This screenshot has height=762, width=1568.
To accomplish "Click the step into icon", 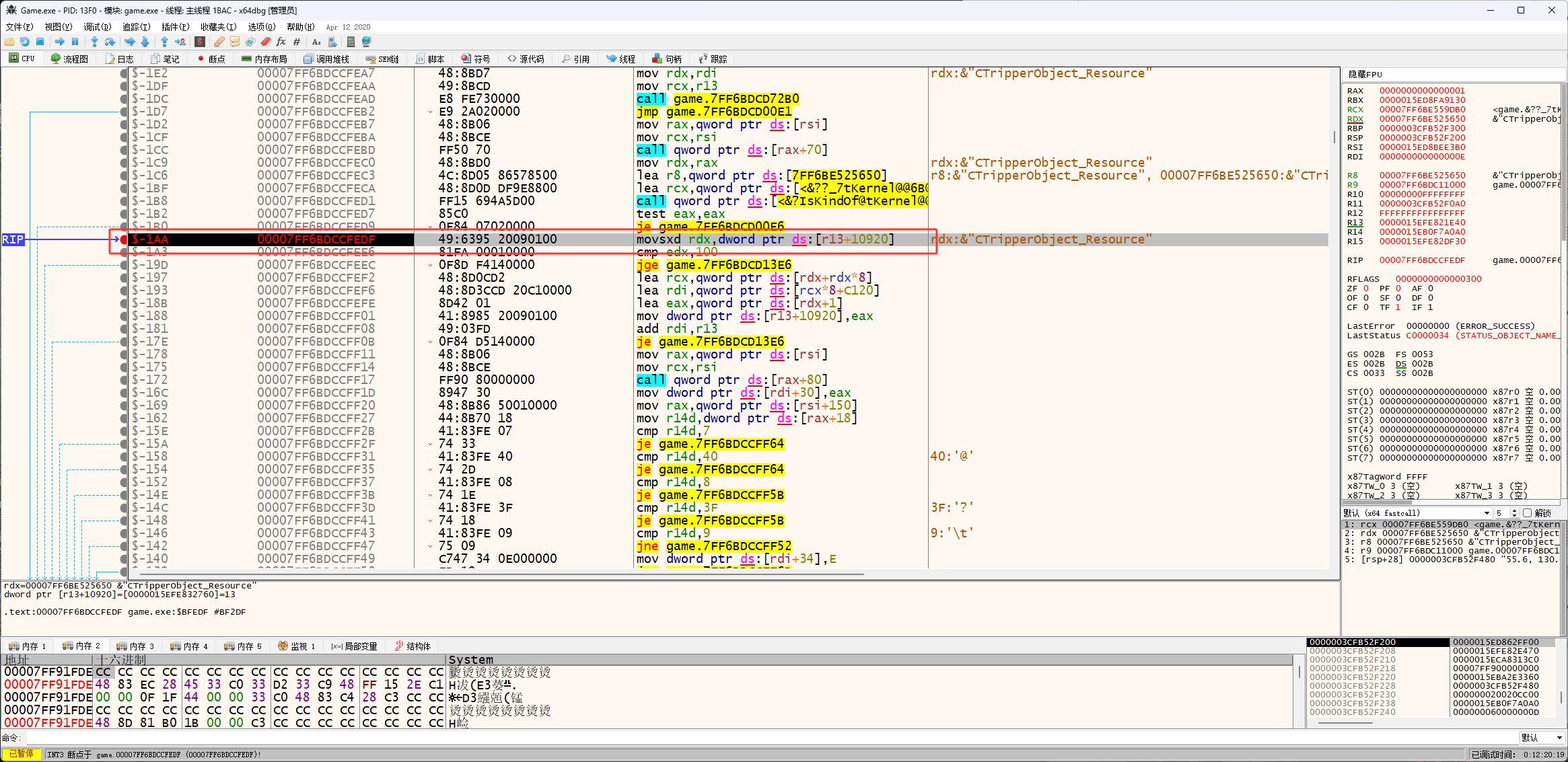I will pos(94,42).
